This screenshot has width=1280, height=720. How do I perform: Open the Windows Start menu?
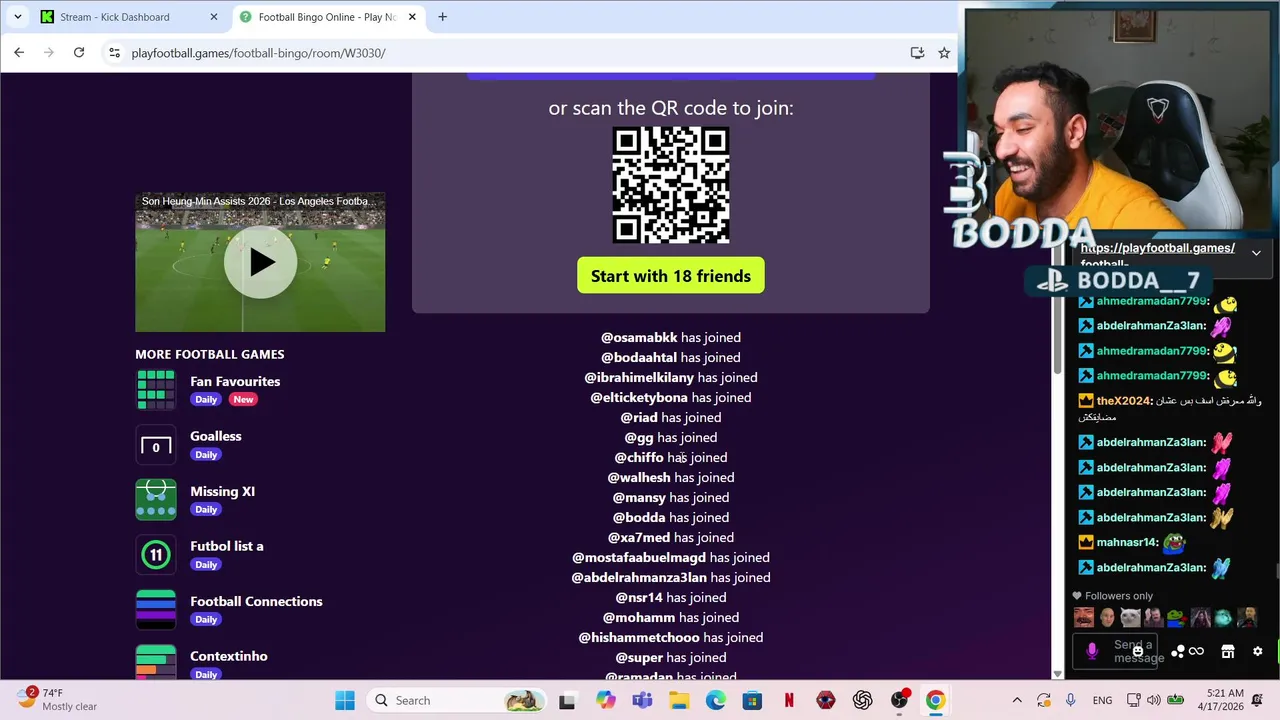point(345,700)
